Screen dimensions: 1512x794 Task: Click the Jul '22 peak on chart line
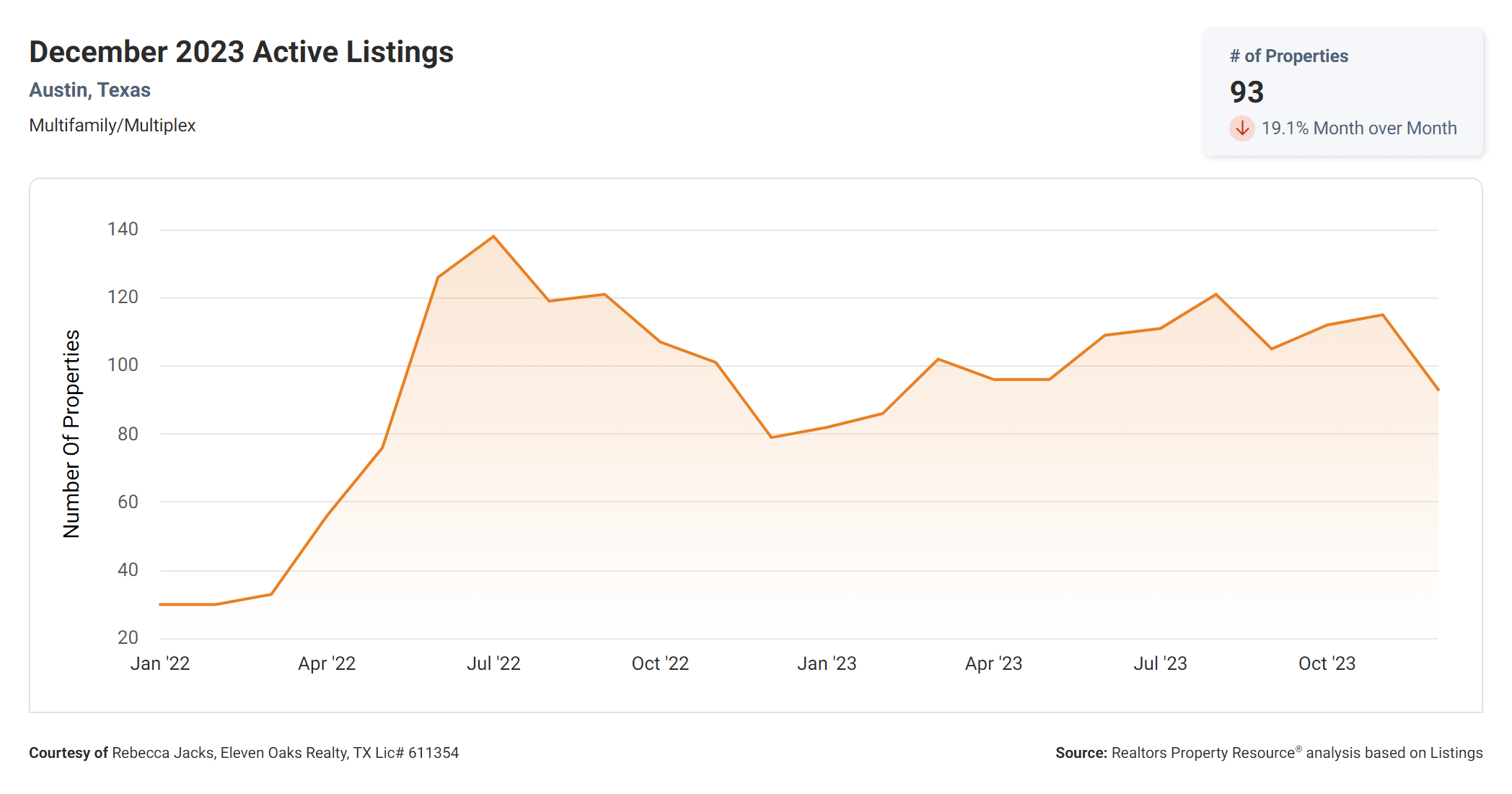click(493, 237)
